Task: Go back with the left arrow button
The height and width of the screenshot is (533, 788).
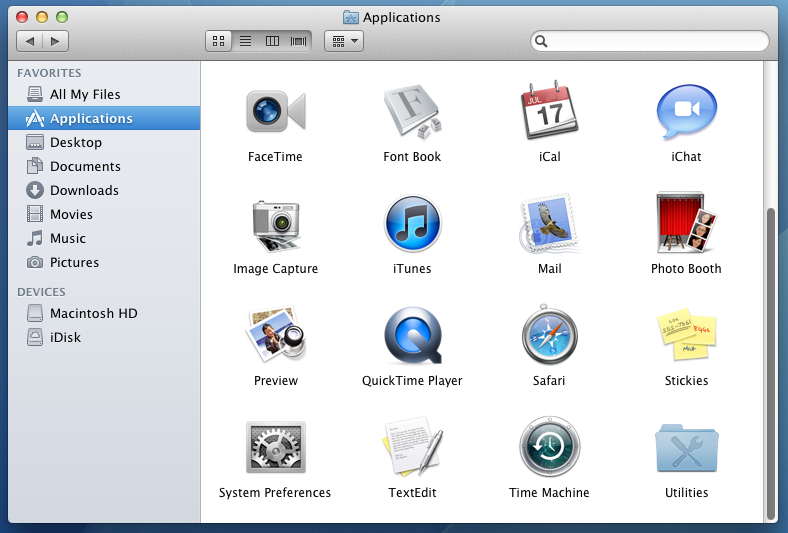Action: (30, 41)
